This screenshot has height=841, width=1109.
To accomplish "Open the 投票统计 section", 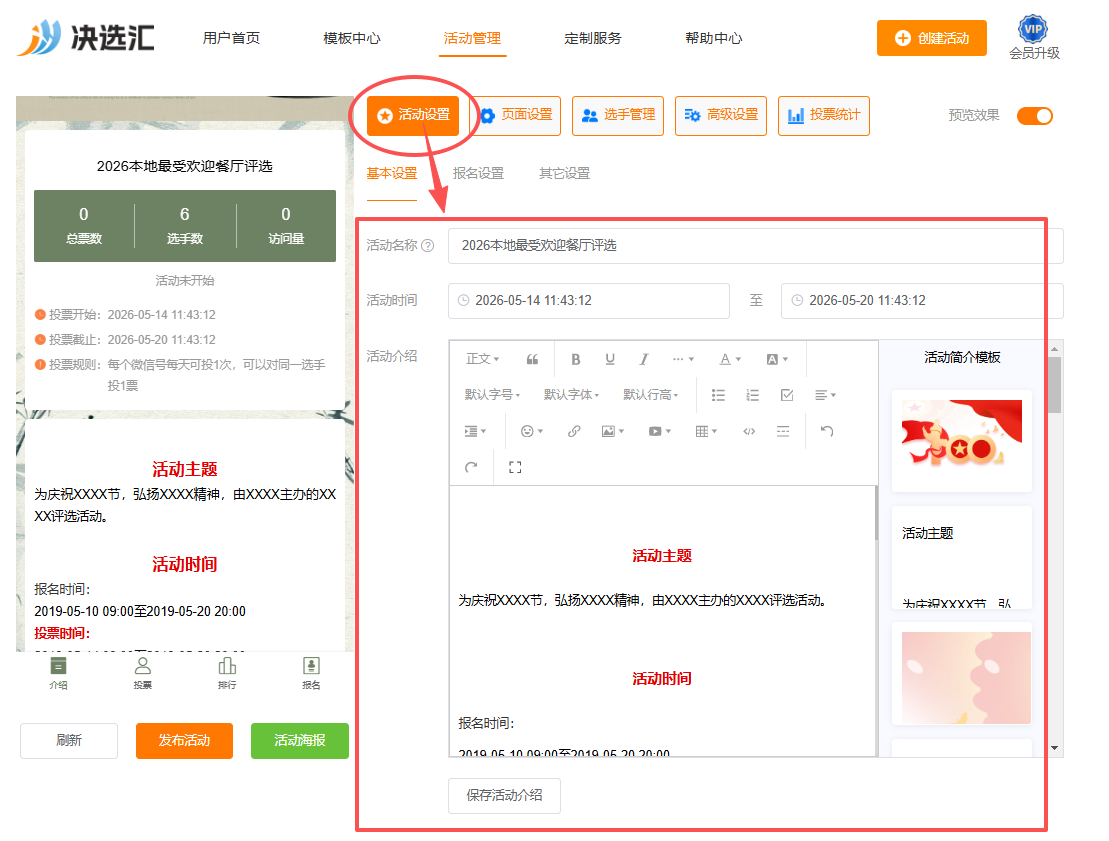I will coord(824,115).
